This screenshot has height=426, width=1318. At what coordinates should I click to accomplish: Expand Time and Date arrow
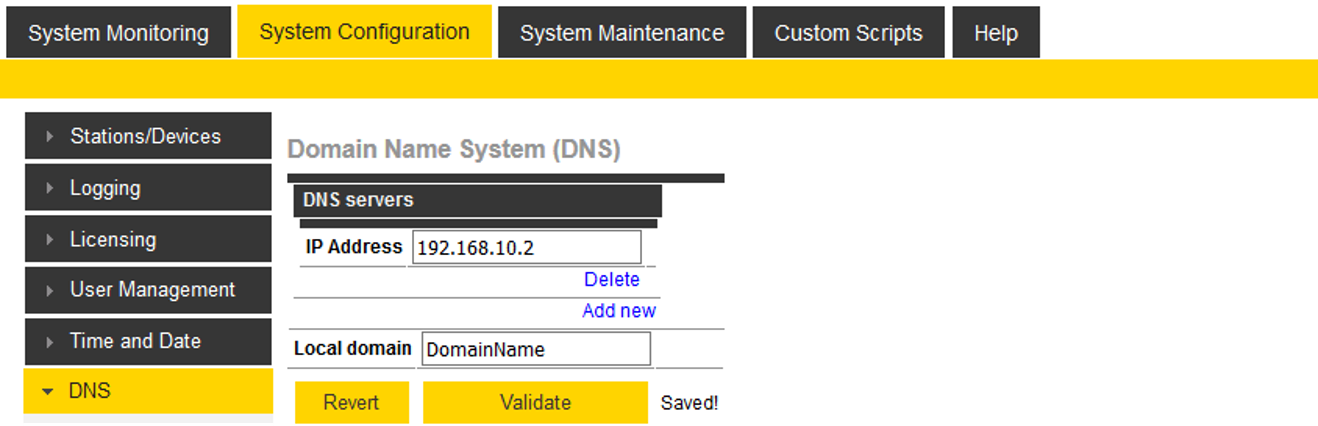pos(49,342)
